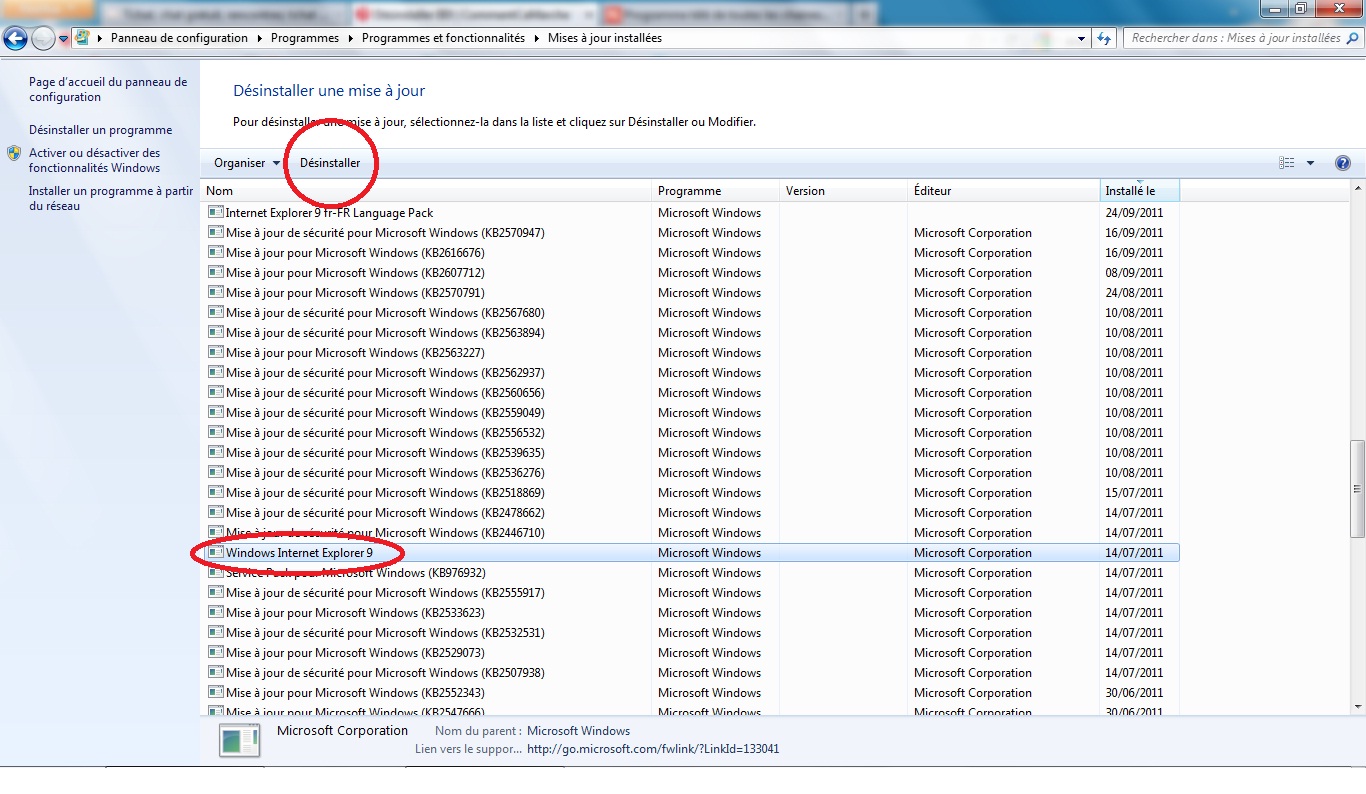
Task: Click the update icon for KB2570791
Action: tap(216, 292)
